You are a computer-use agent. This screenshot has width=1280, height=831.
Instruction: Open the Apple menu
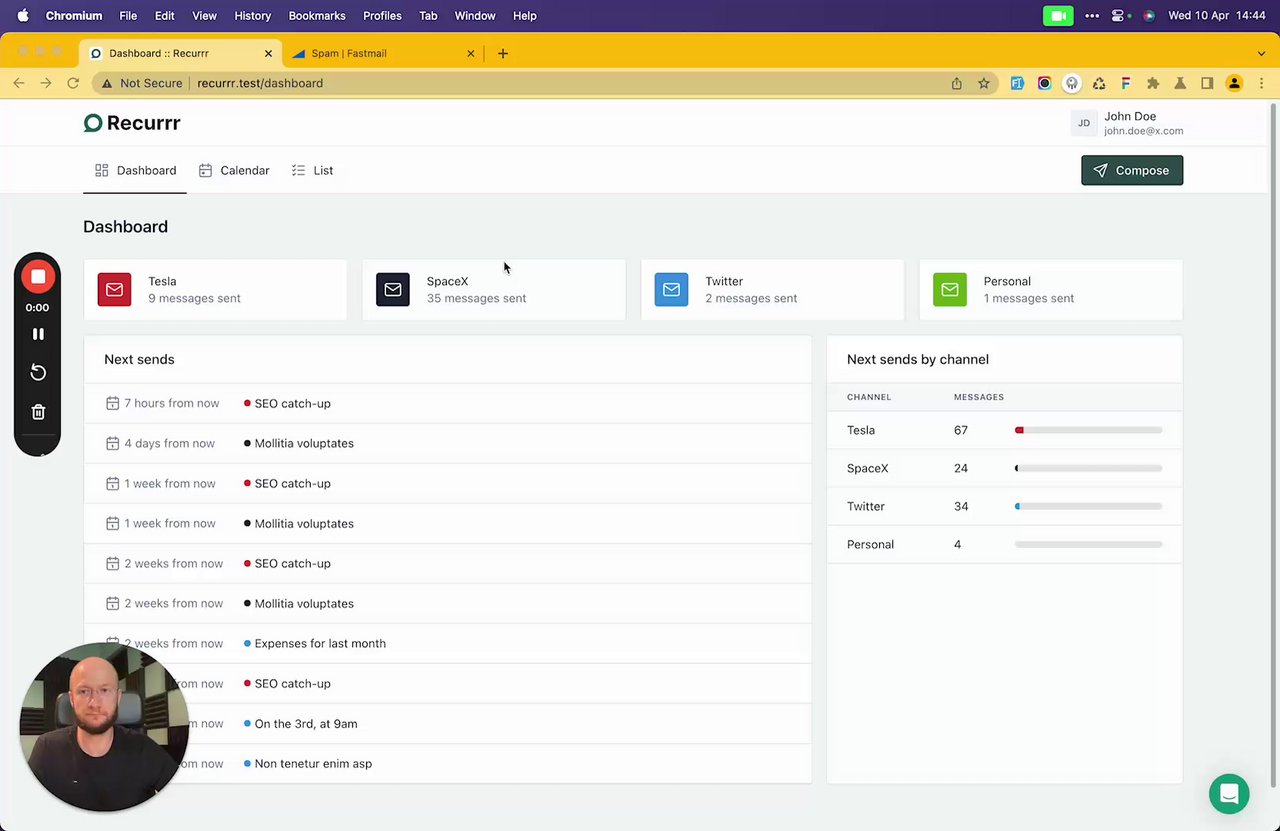point(23,16)
